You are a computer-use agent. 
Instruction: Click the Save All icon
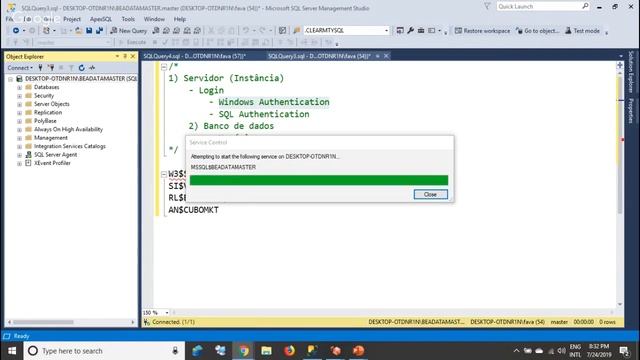tap(99, 31)
